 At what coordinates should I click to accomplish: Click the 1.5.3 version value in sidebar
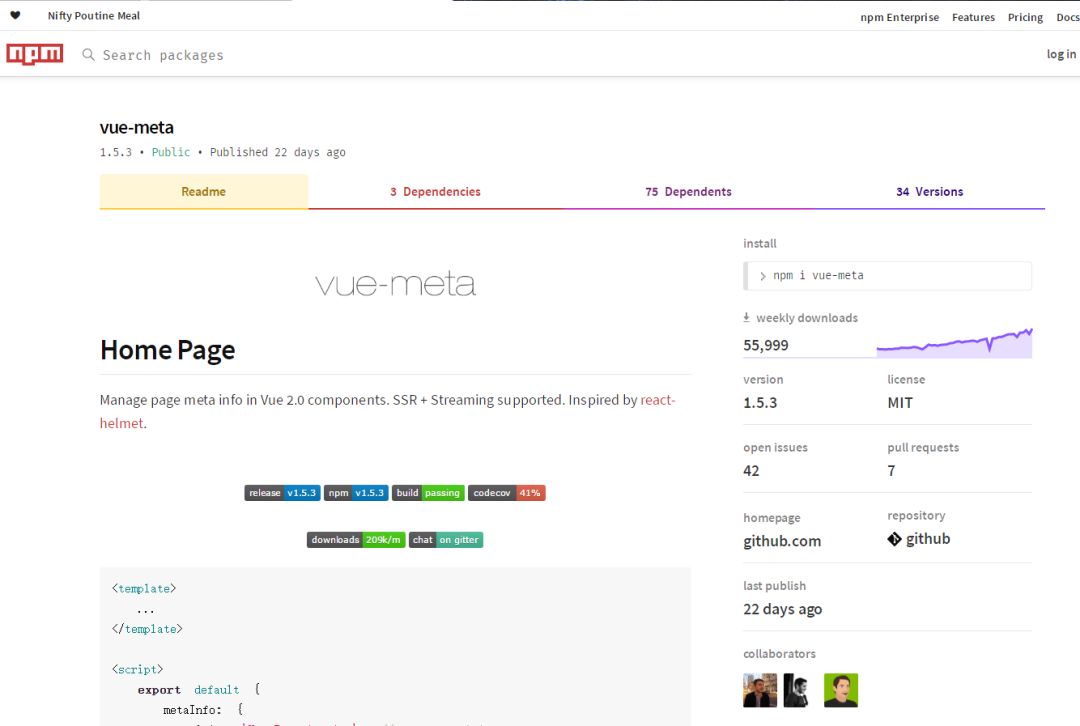click(x=760, y=403)
